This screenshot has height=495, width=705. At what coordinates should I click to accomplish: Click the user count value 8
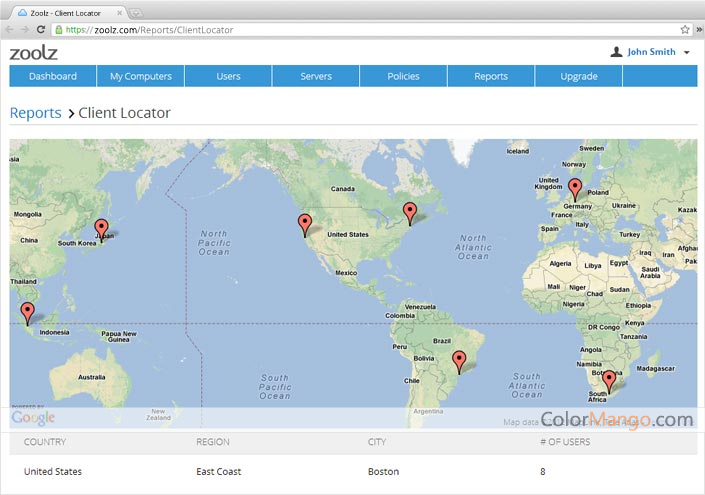[543, 471]
